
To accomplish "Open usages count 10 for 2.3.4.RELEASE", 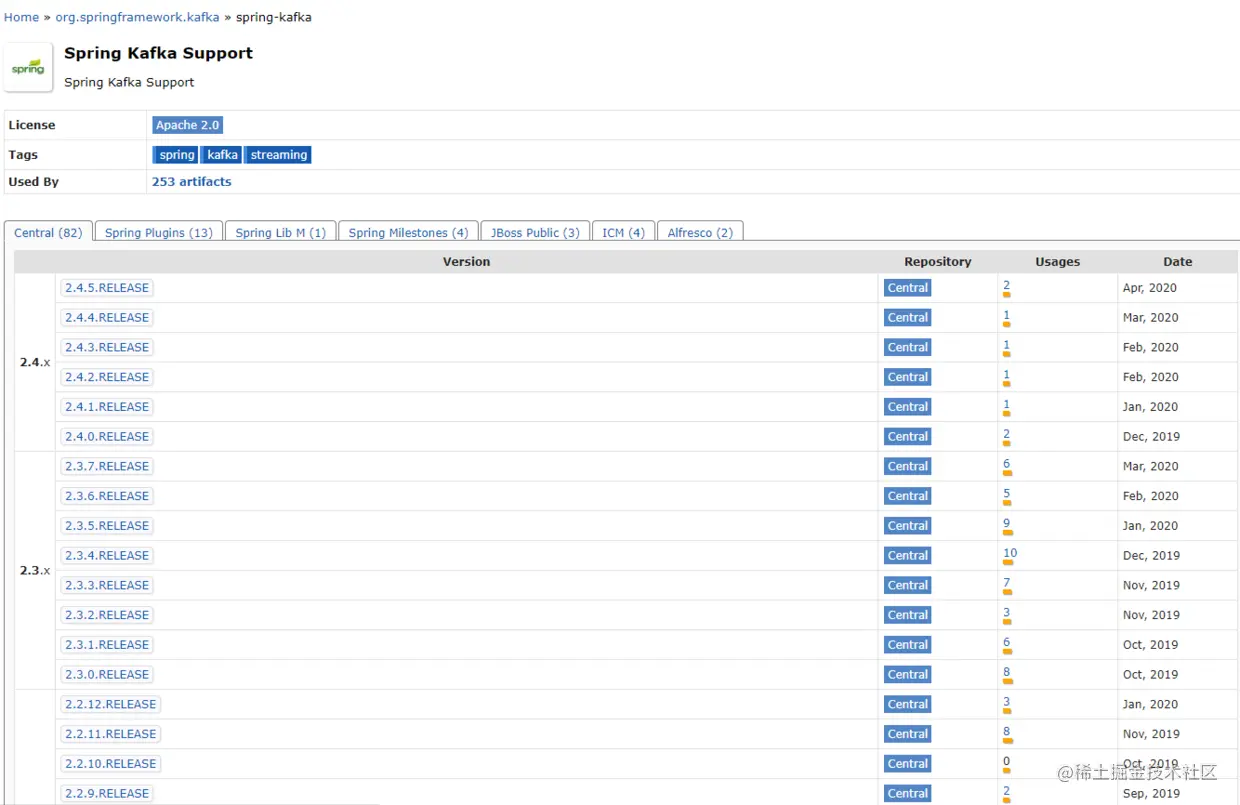I will coord(1010,553).
